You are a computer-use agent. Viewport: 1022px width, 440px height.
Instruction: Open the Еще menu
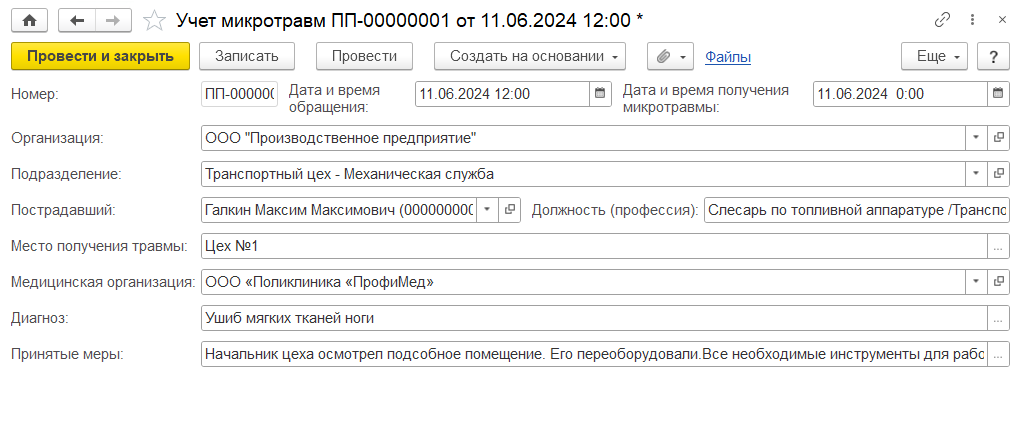tap(935, 57)
